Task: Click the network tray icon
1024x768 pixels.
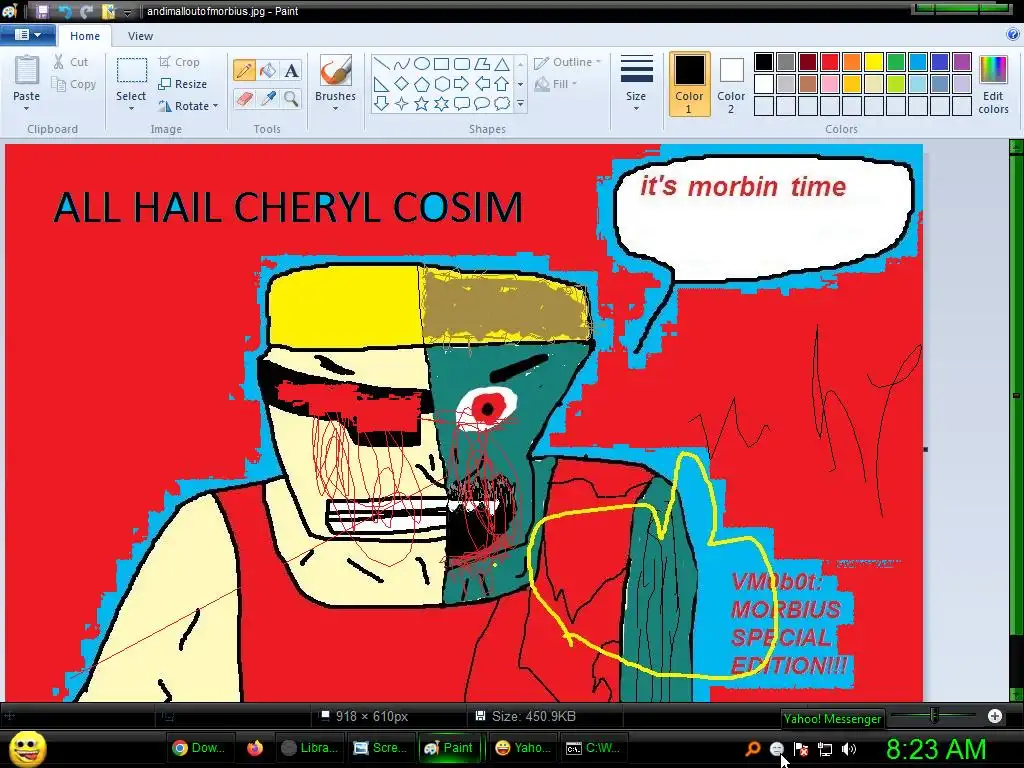Action: [x=825, y=749]
